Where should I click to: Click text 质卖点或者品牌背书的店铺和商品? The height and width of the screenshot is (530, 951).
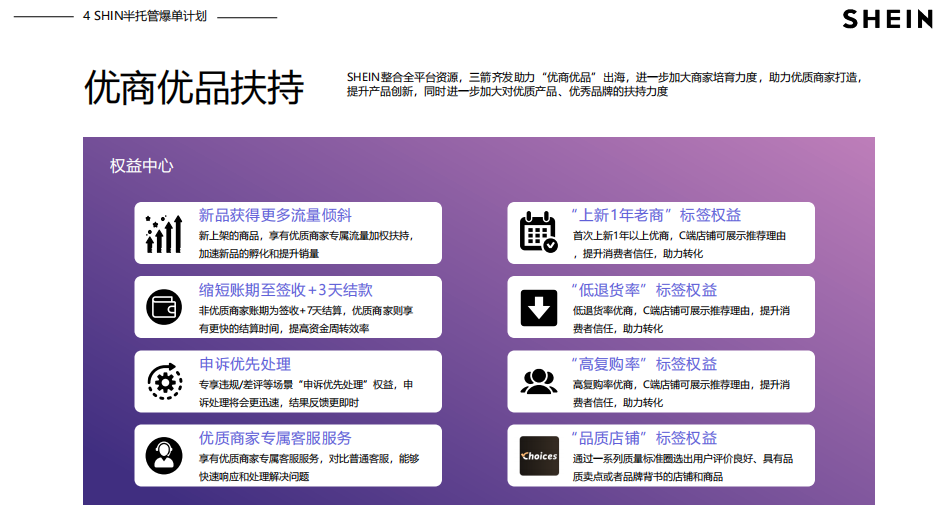[x=647, y=477]
